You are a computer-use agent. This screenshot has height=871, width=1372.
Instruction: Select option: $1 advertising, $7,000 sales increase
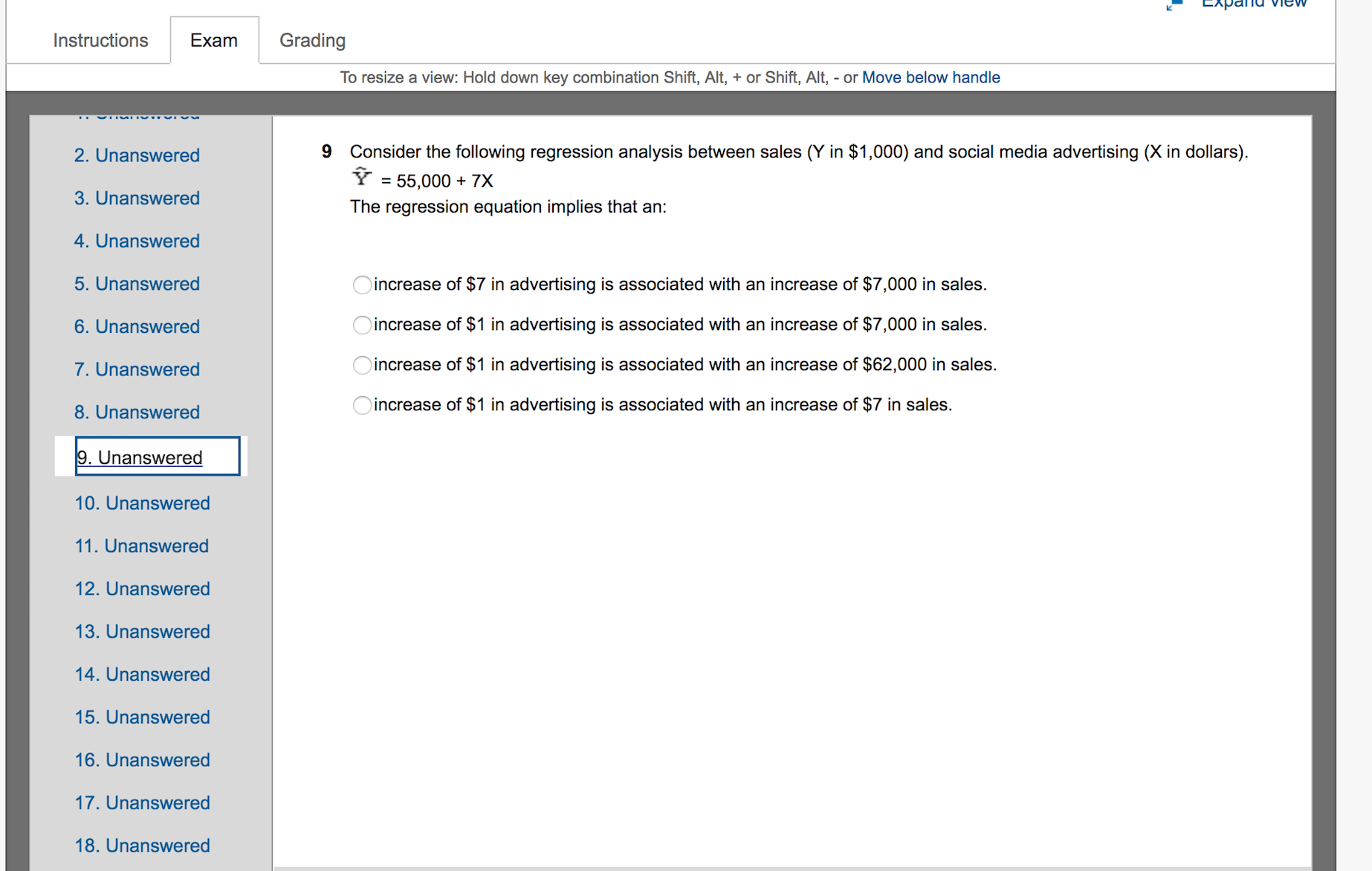[x=362, y=325]
